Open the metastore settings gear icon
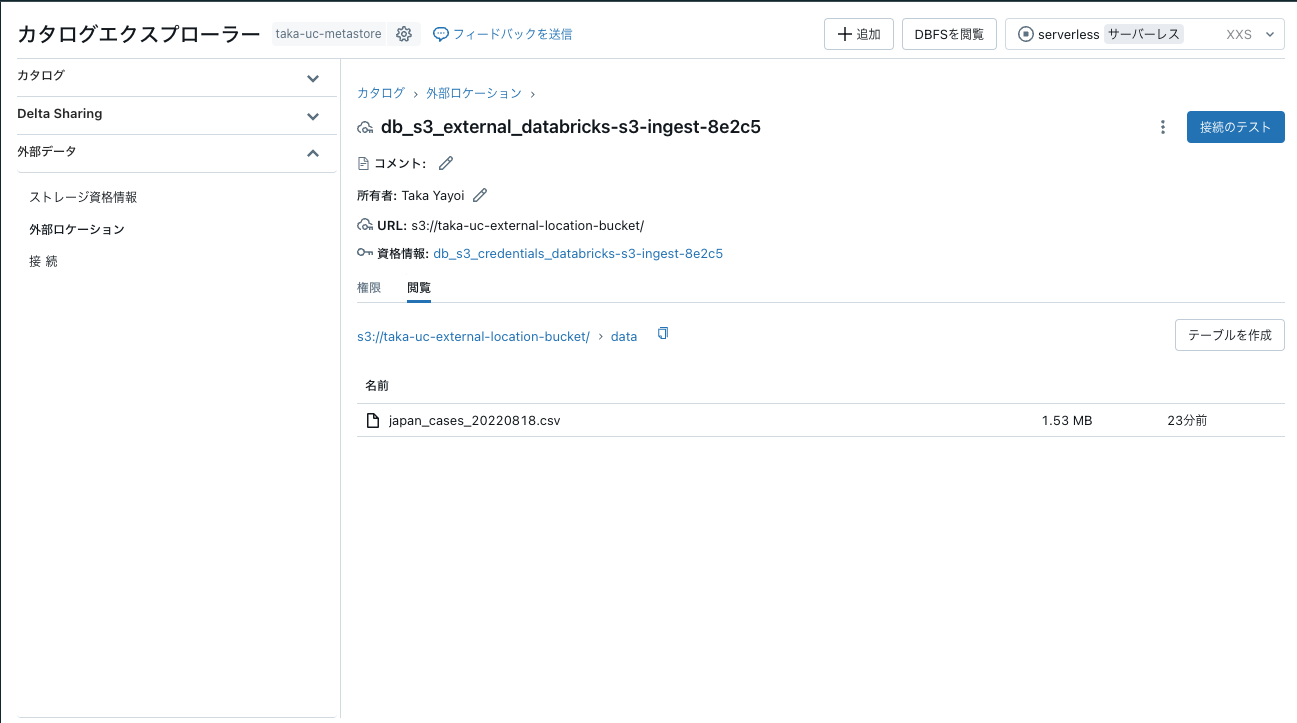1297x723 pixels. pos(404,33)
